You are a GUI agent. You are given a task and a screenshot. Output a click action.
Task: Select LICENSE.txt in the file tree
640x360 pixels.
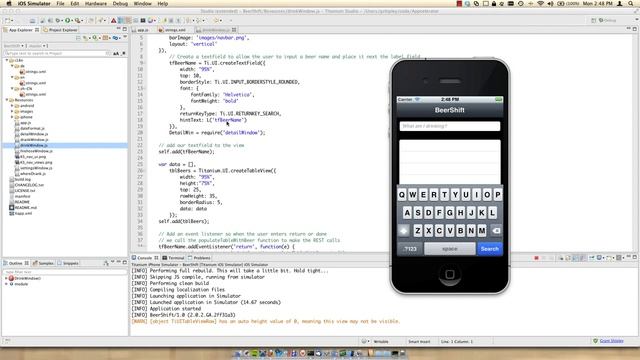click(25, 191)
